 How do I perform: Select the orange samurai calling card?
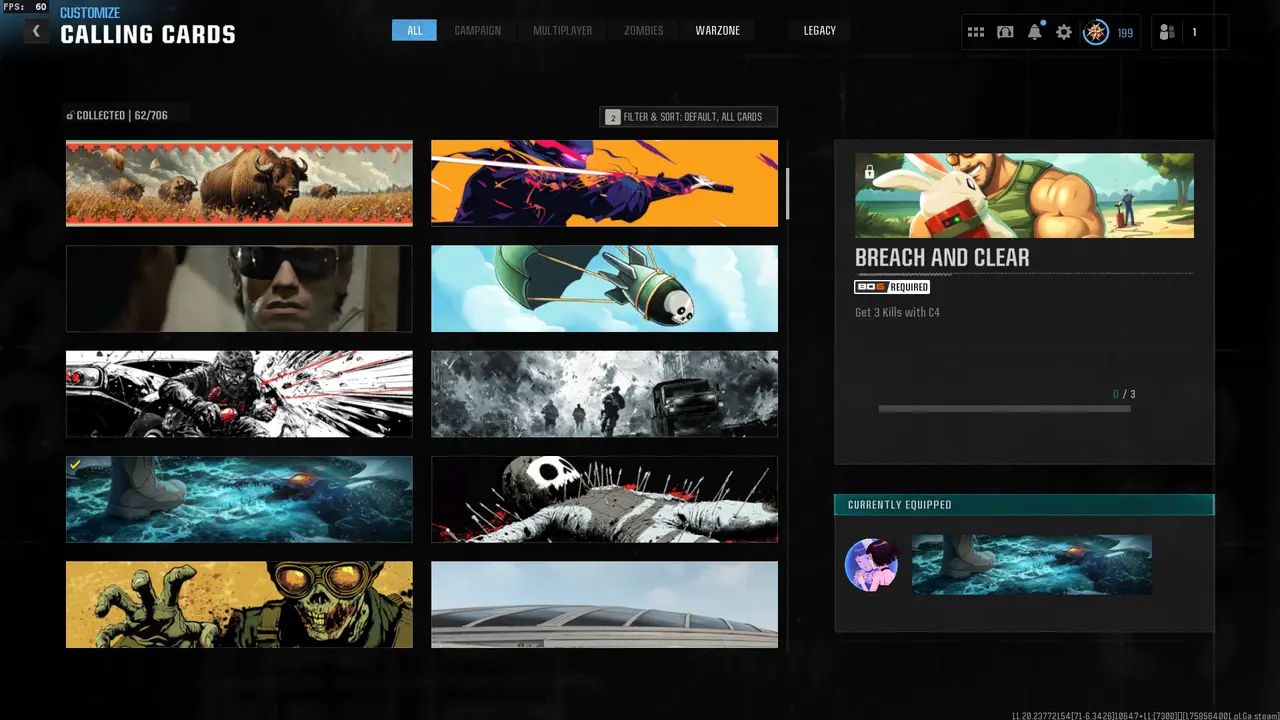(604, 183)
